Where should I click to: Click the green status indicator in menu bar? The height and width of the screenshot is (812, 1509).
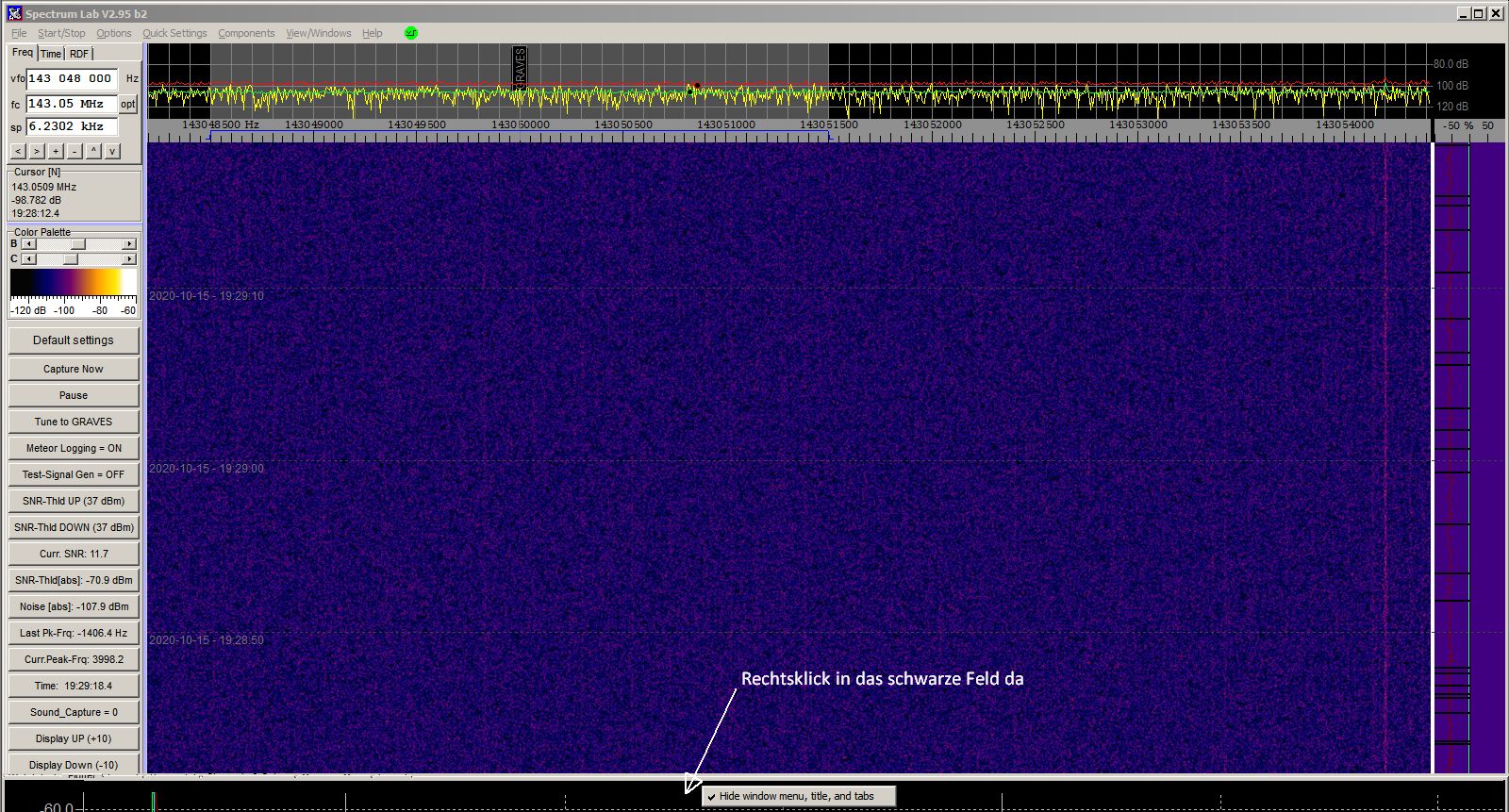click(x=411, y=33)
